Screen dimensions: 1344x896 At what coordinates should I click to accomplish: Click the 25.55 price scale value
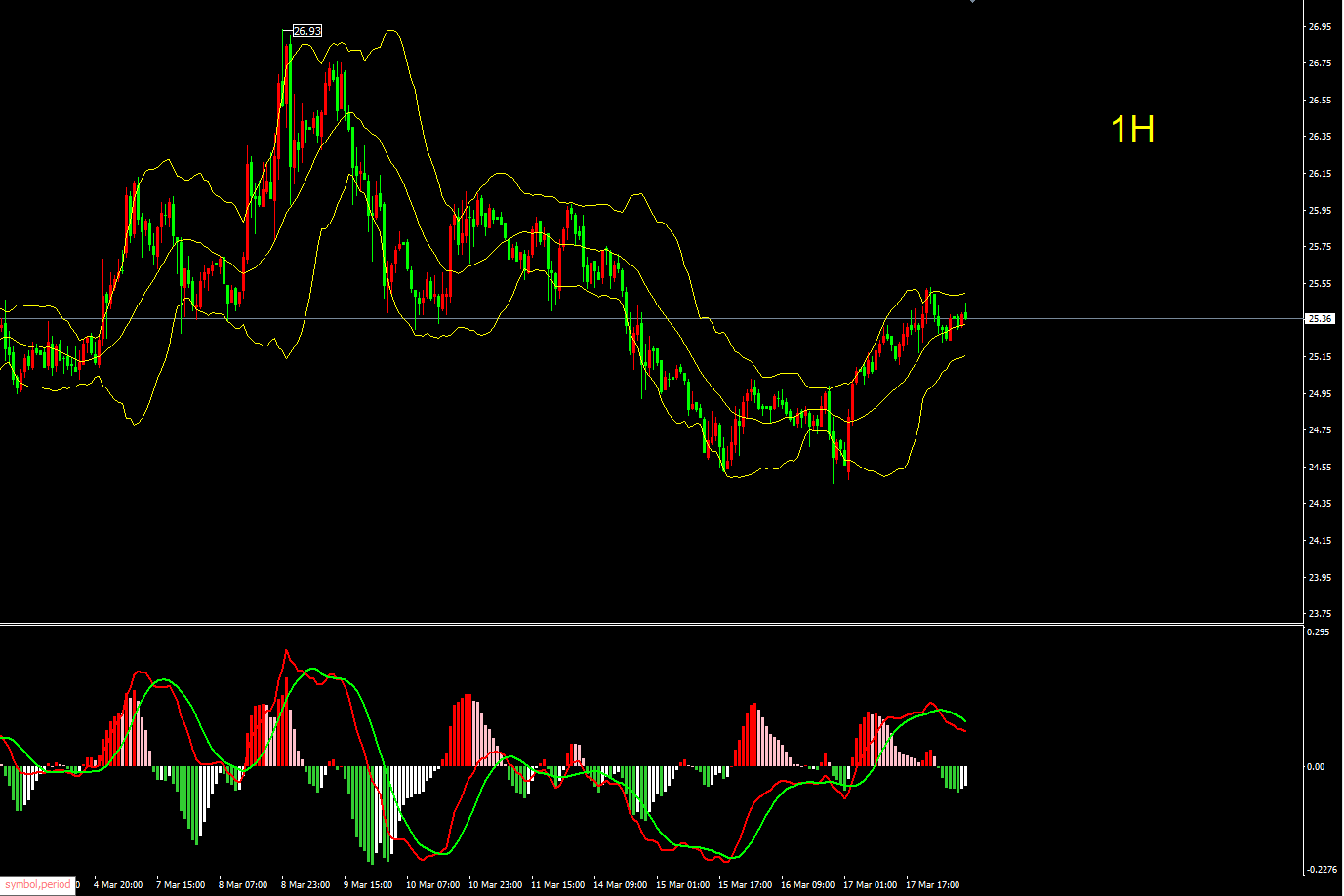1320,284
